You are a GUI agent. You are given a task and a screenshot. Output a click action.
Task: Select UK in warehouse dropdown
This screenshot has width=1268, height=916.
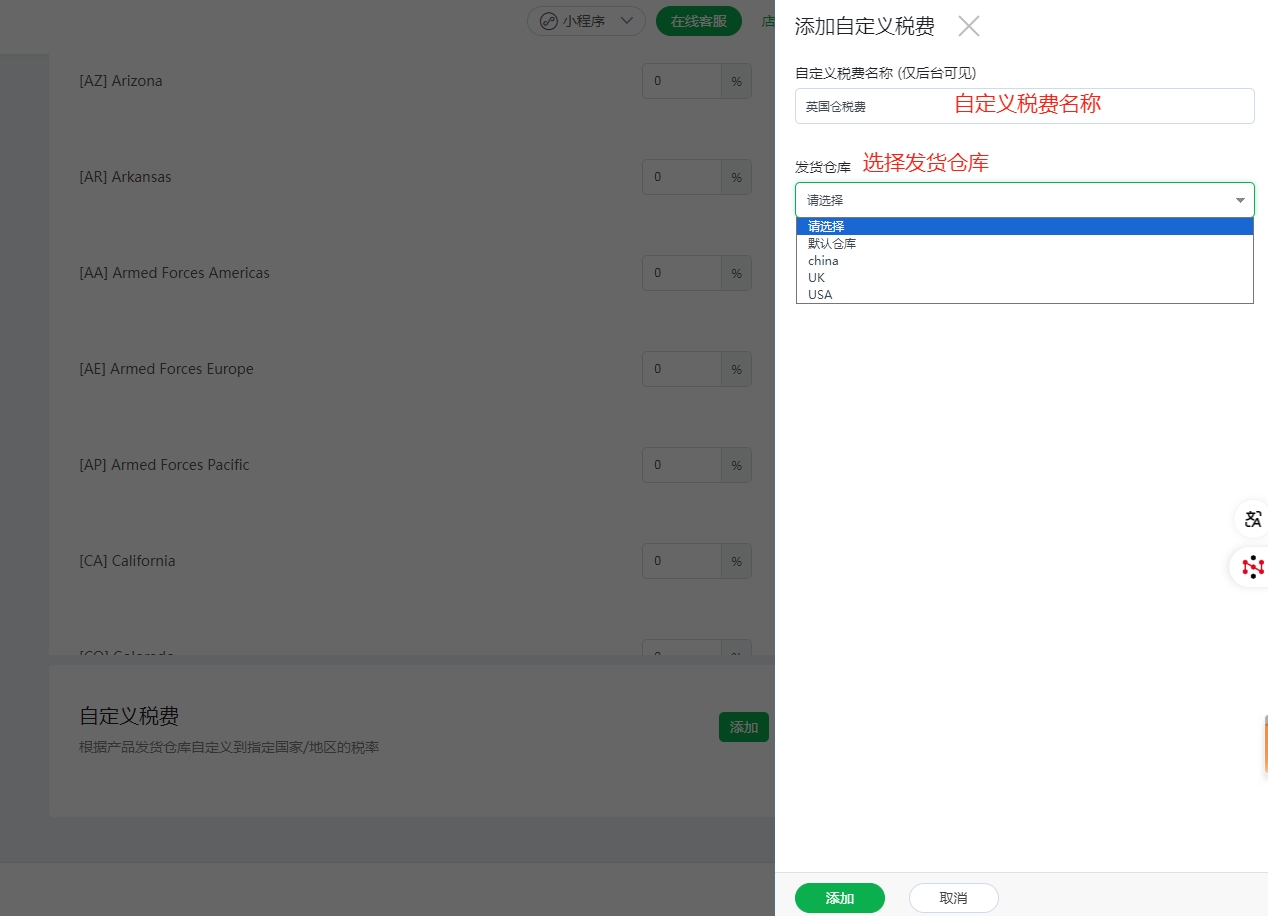point(816,277)
